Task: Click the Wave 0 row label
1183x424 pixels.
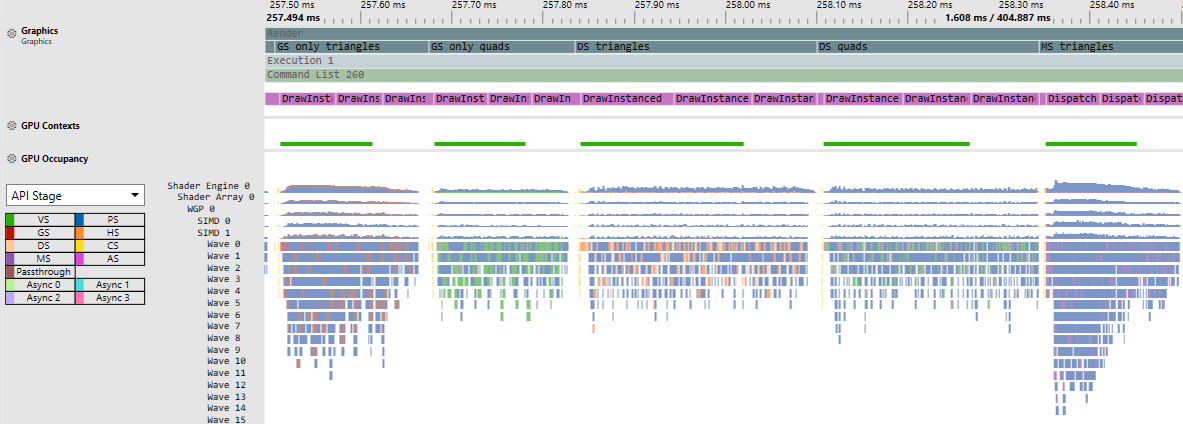Action: (224, 244)
